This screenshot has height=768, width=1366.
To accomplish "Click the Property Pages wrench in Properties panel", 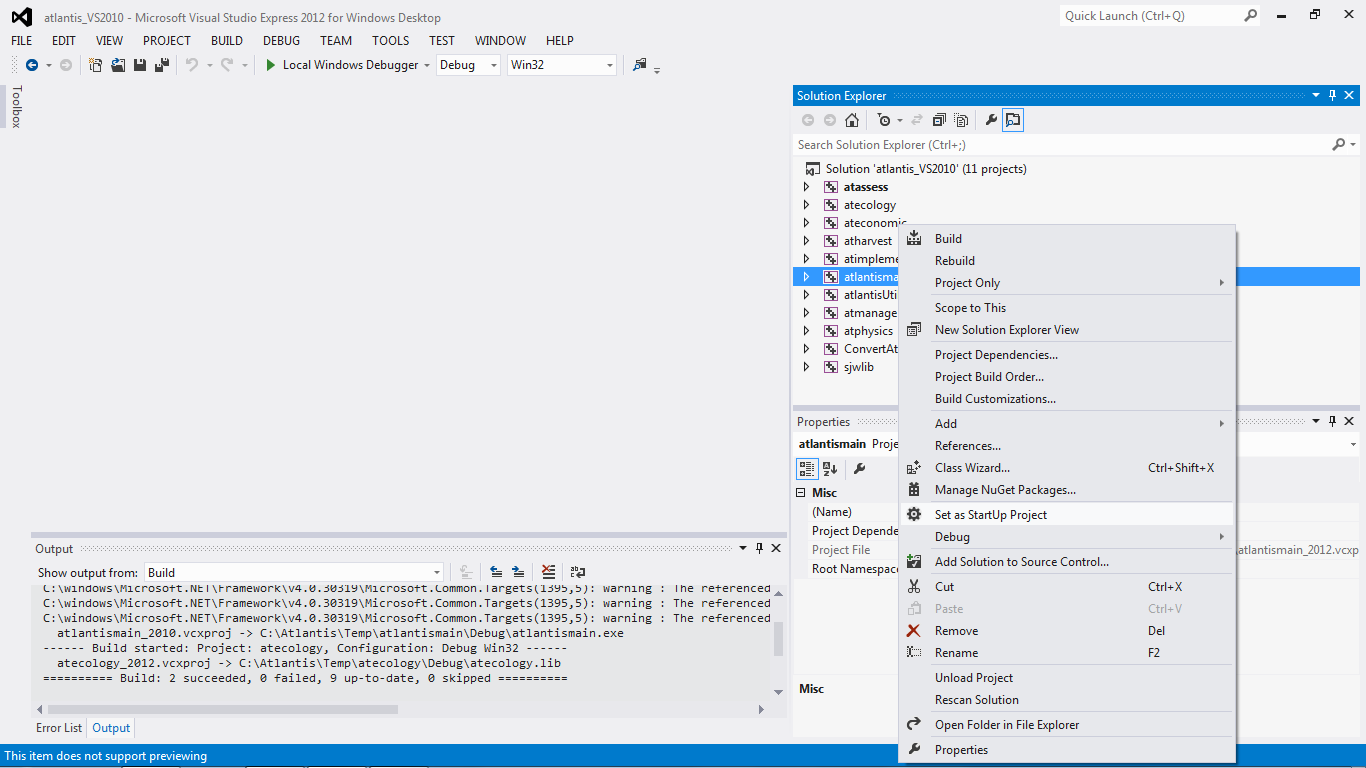I will coord(859,468).
